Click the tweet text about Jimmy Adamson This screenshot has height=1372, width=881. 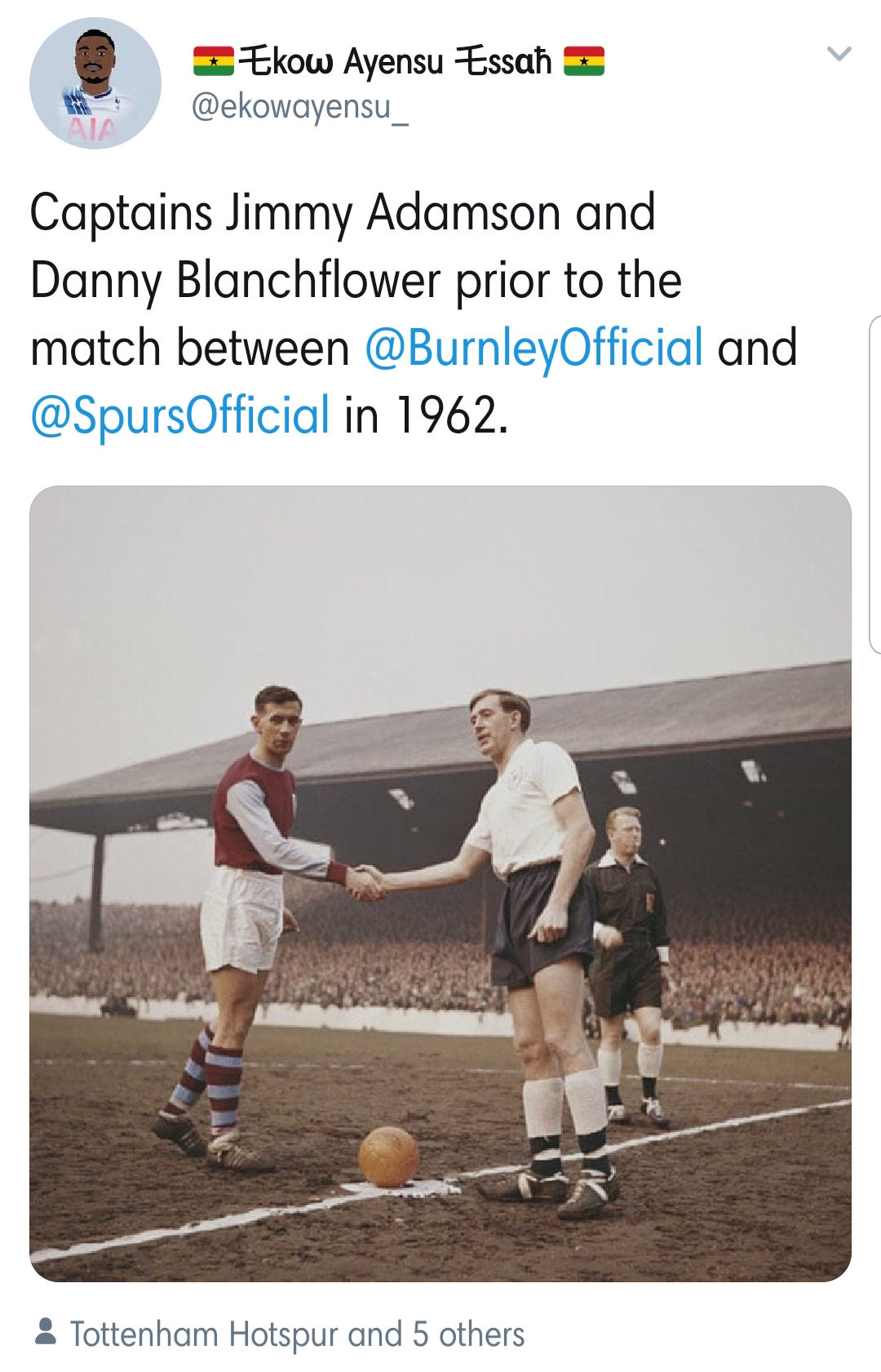[414, 313]
